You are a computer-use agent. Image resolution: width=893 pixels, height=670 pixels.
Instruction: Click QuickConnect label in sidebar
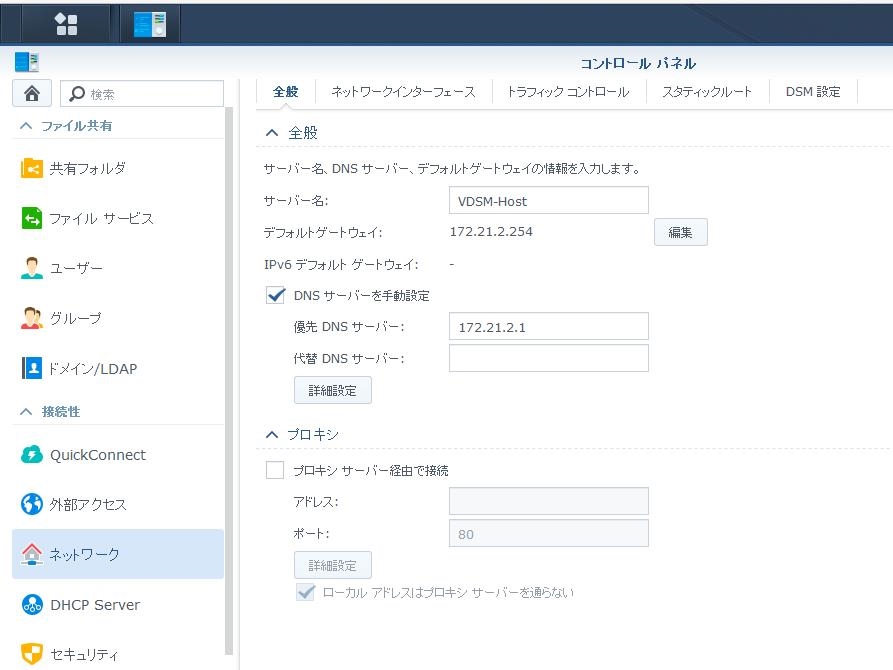98,455
